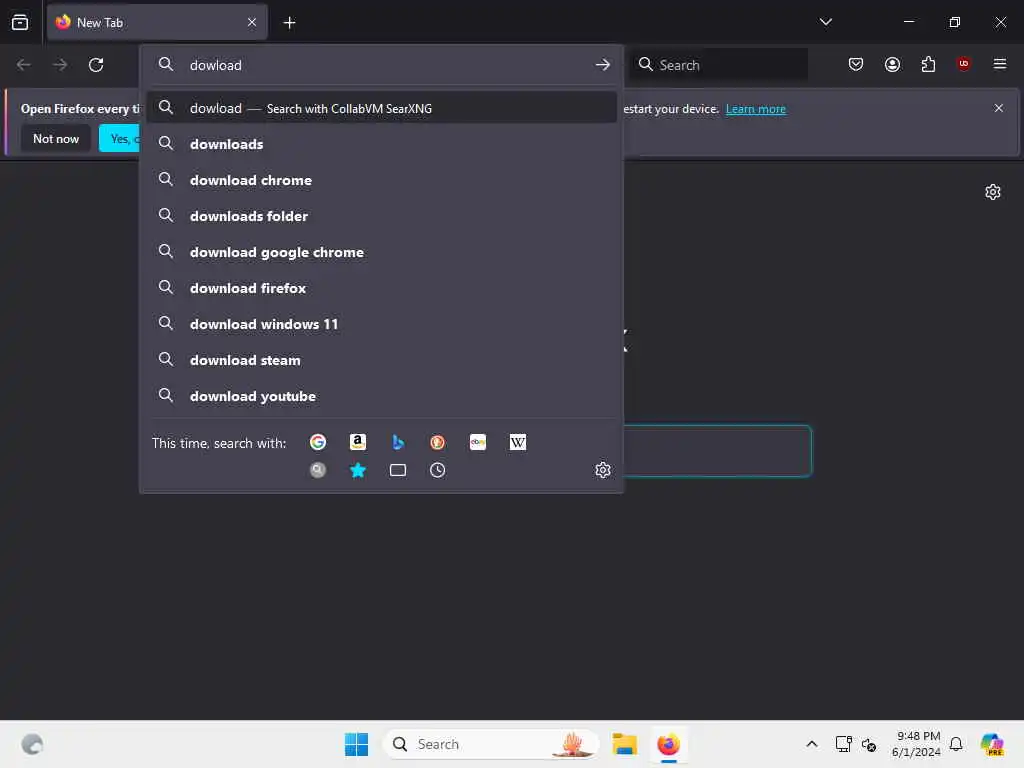
Task: Personalize new tab with the gear icon
Action: [993, 192]
